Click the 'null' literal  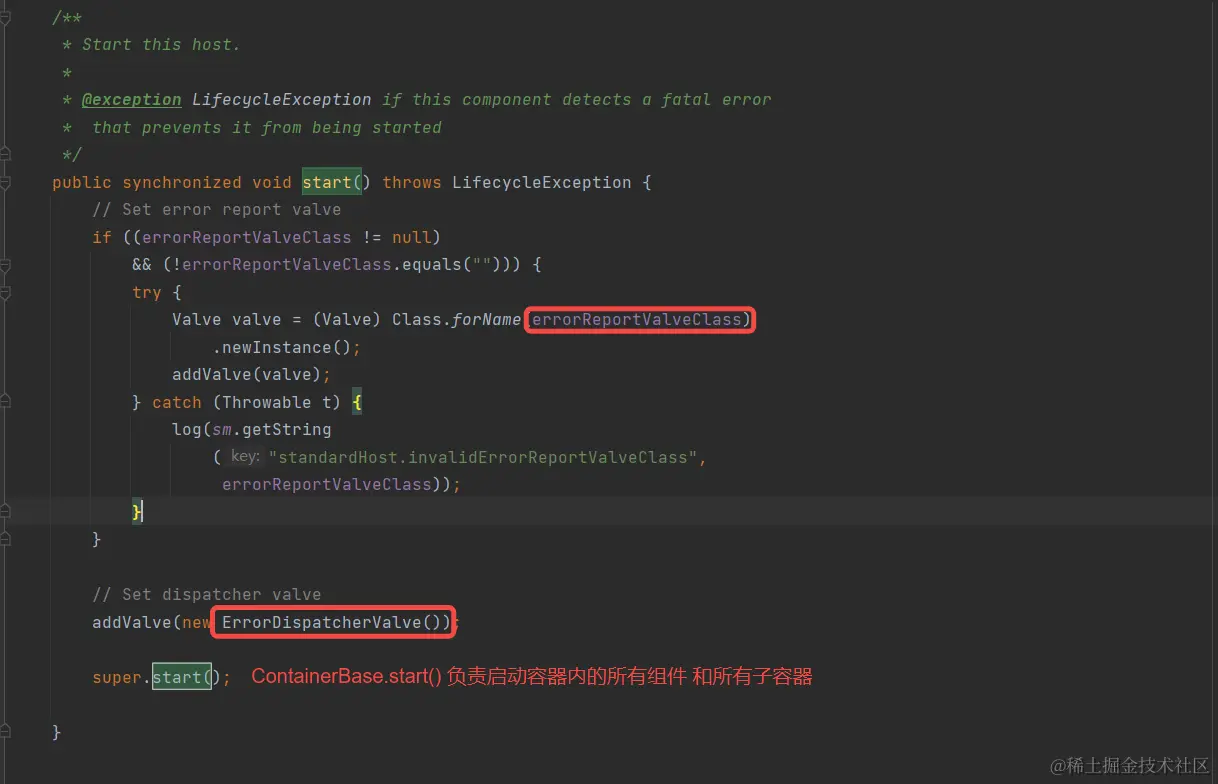pyautogui.click(x=411, y=238)
